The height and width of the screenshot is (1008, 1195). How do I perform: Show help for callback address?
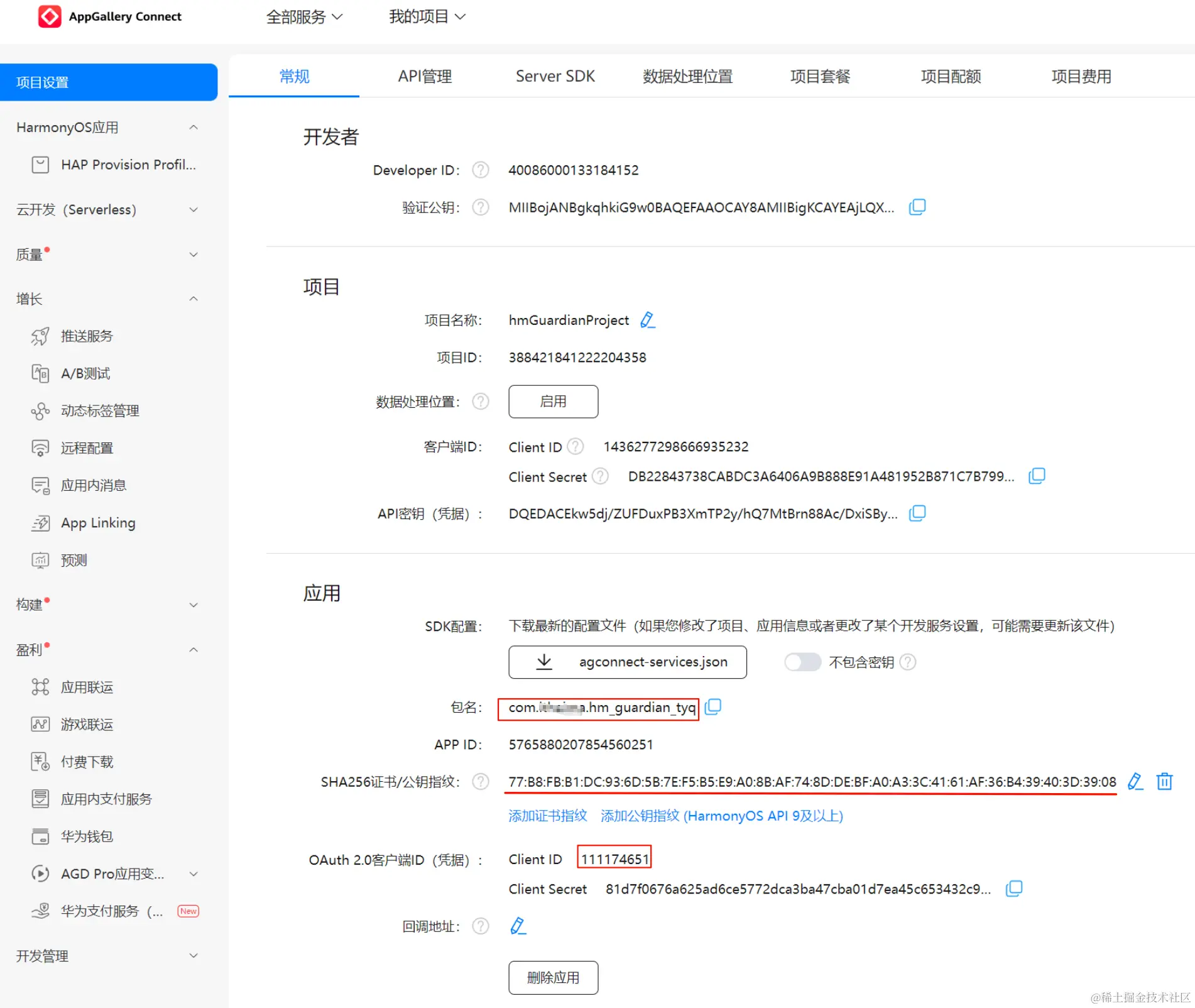pyautogui.click(x=481, y=926)
